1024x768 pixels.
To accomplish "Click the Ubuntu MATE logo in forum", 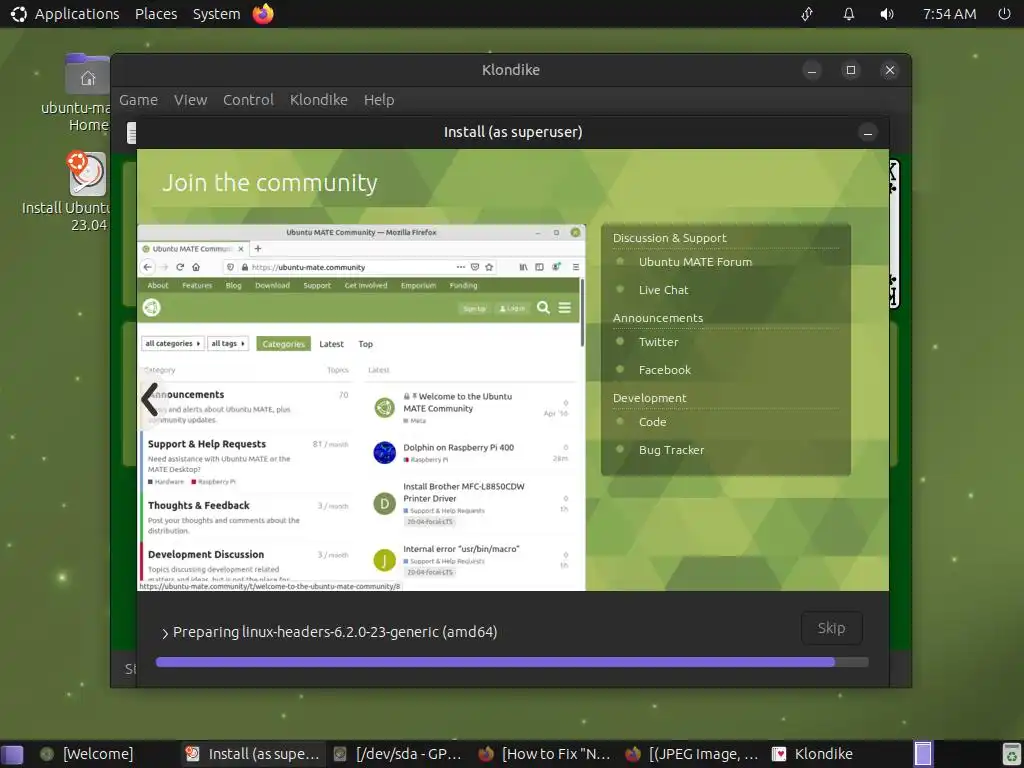I will pyautogui.click(x=152, y=308).
